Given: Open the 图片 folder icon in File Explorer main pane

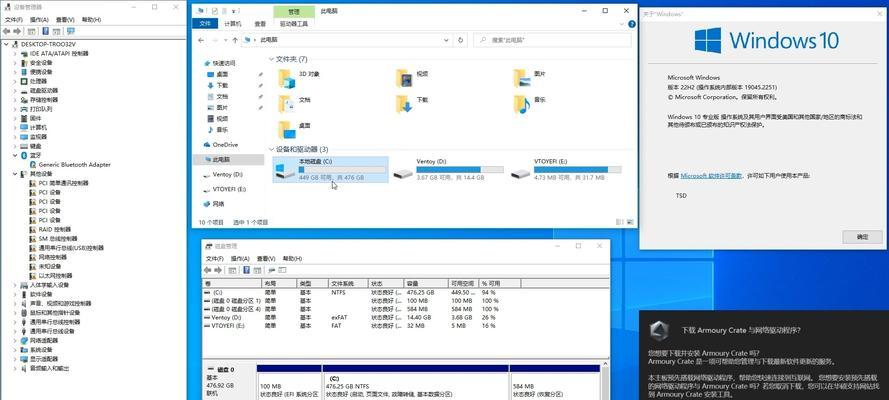Looking at the screenshot, I should (x=522, y=79).
